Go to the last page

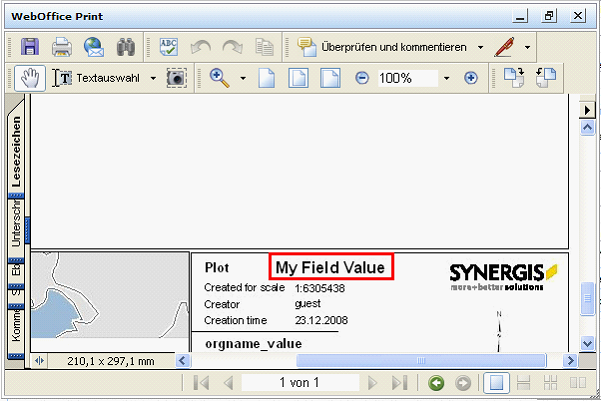pos(400,383)
